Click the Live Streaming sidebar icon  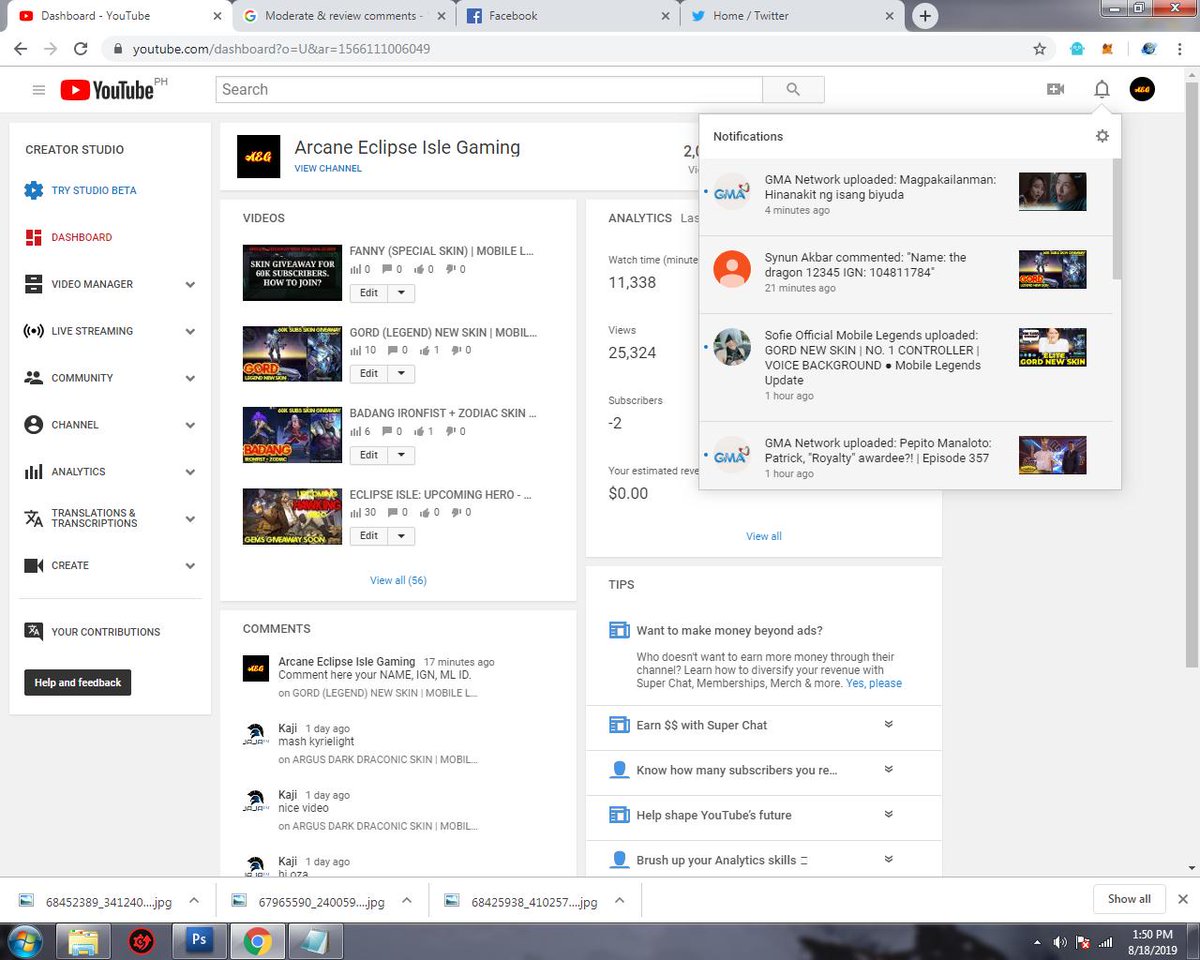(34, 331)
